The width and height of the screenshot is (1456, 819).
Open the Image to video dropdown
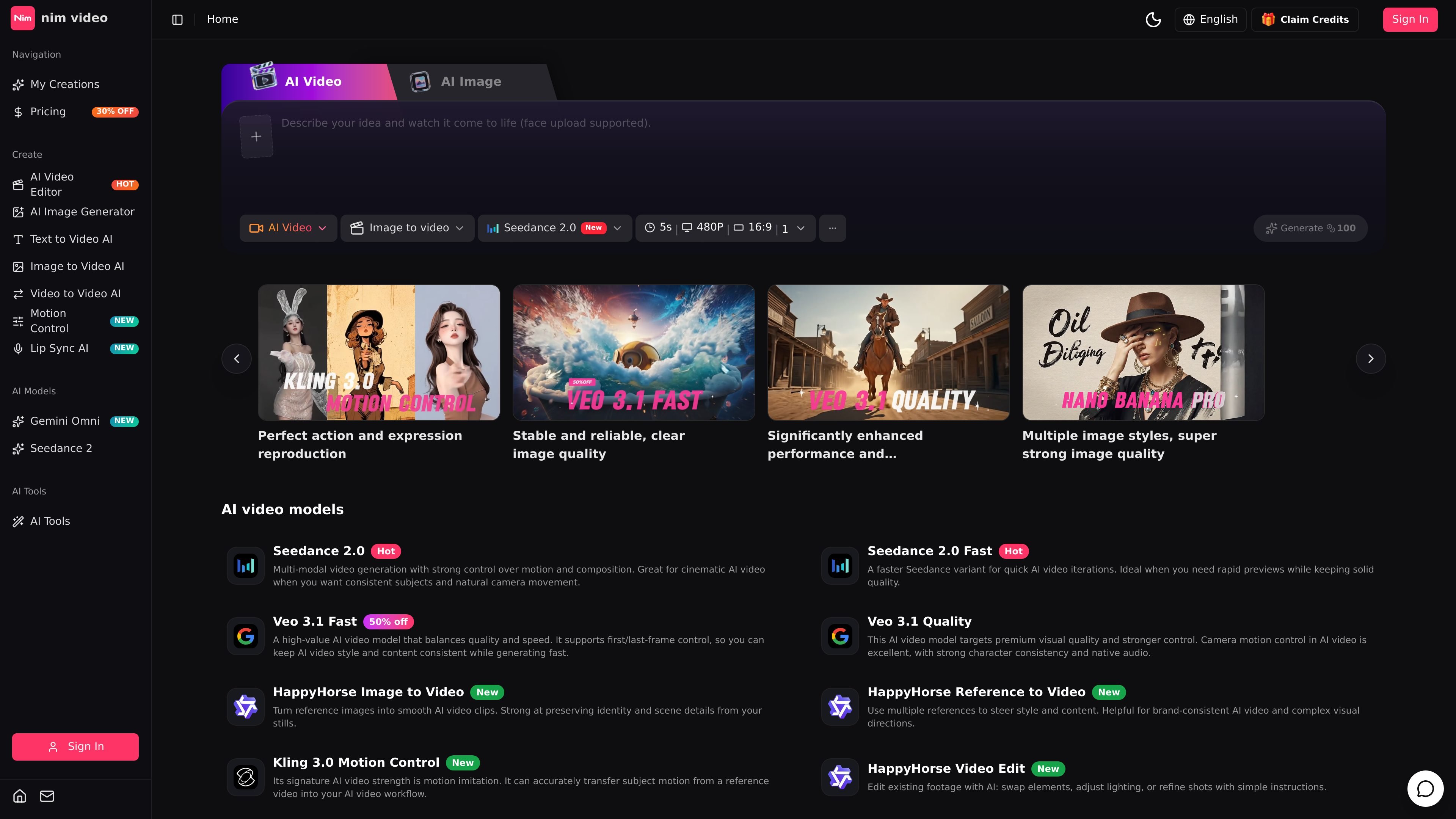click(x=407, y=228)
